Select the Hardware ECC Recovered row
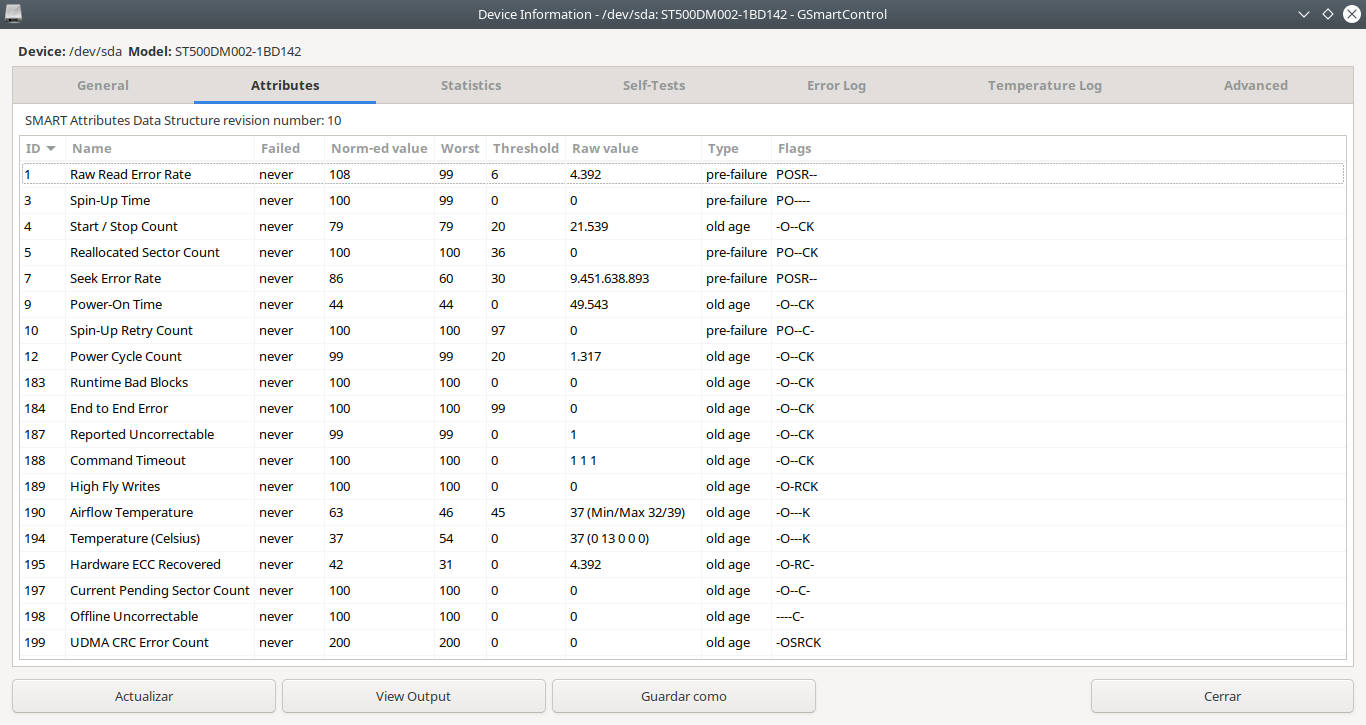Image resolution: width=1366 pixels, height=725 pixels. [x=683, y=564]
